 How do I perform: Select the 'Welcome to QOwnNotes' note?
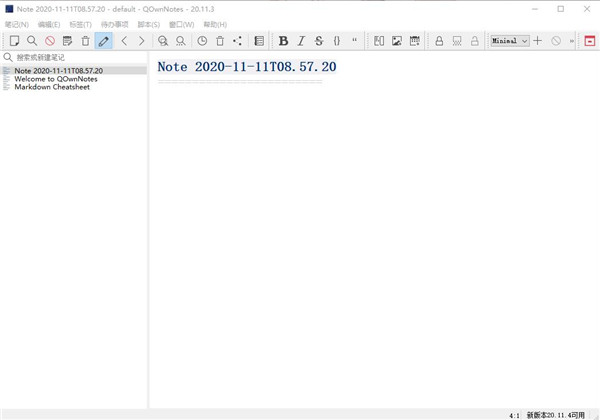point(56,79)
